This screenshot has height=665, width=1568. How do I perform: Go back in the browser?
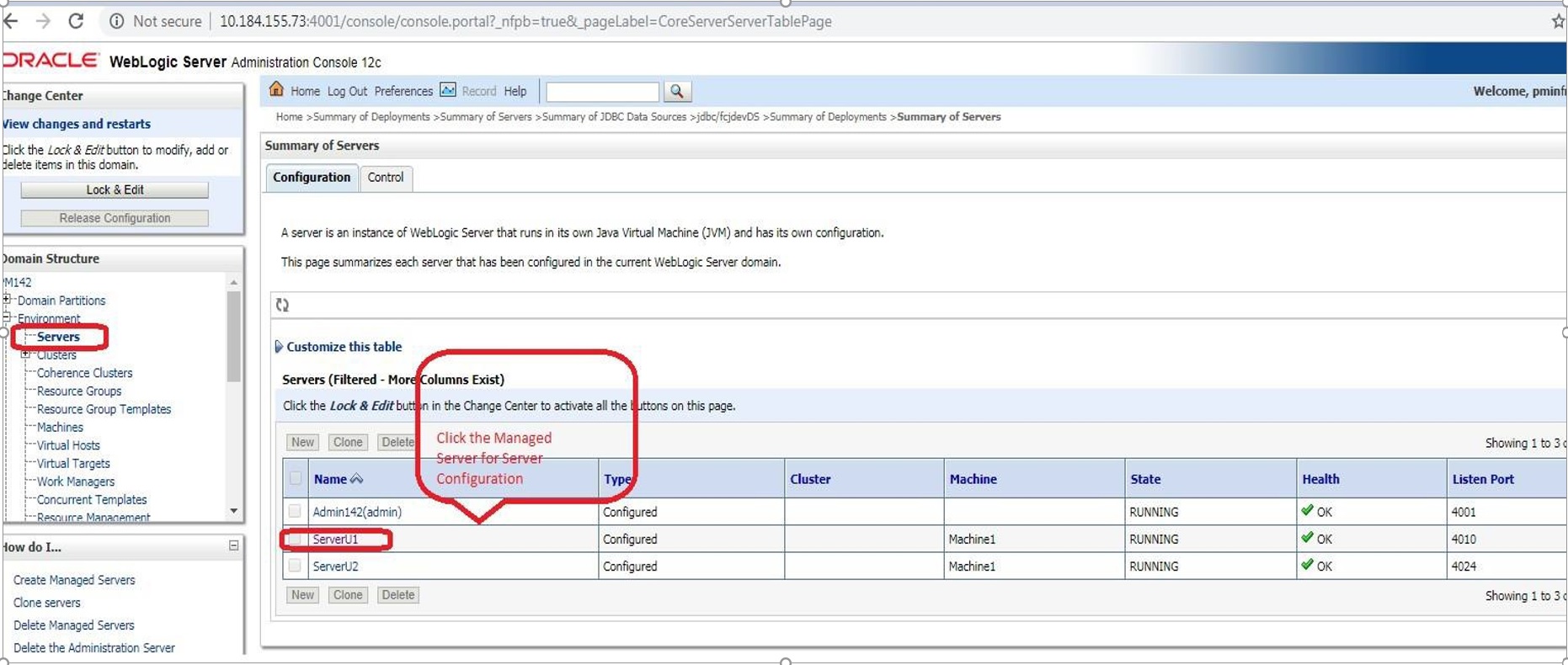11,21
